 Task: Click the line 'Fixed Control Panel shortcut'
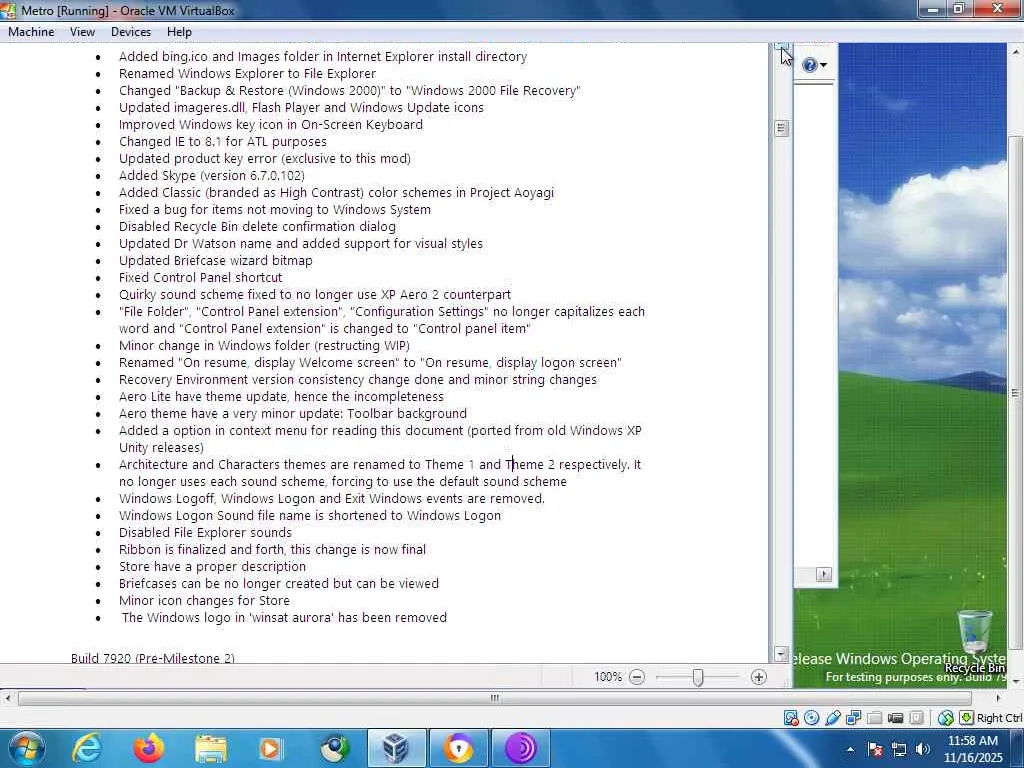[200, 278]
